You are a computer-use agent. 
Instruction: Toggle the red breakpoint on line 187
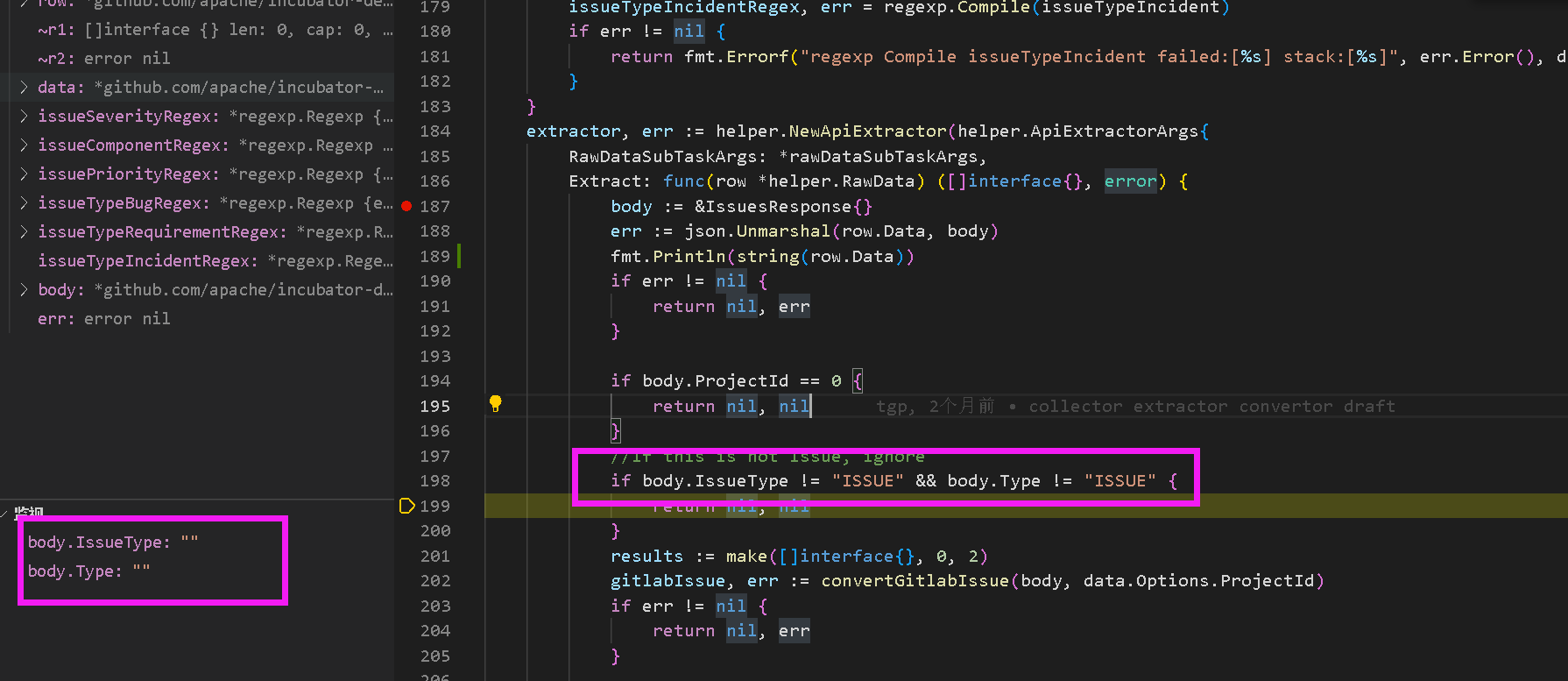(406, 206)
